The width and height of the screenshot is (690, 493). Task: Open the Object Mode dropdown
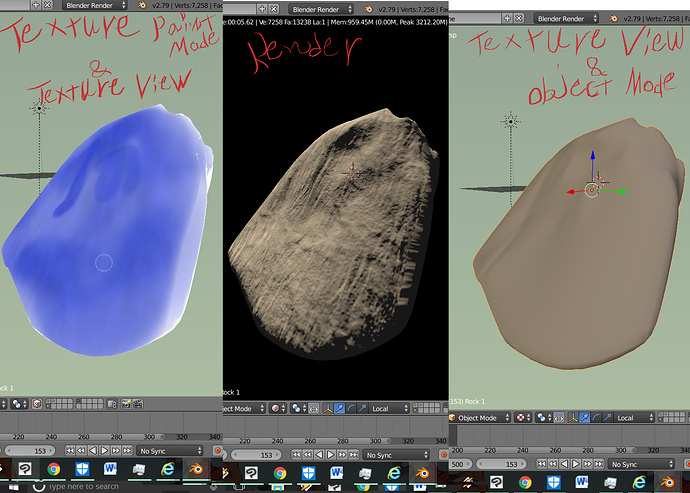pos(480,417)
